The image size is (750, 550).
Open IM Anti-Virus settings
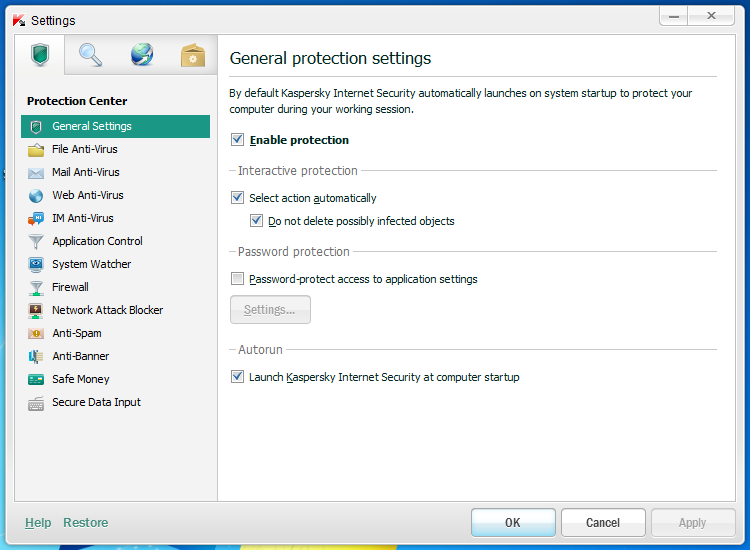115,218
